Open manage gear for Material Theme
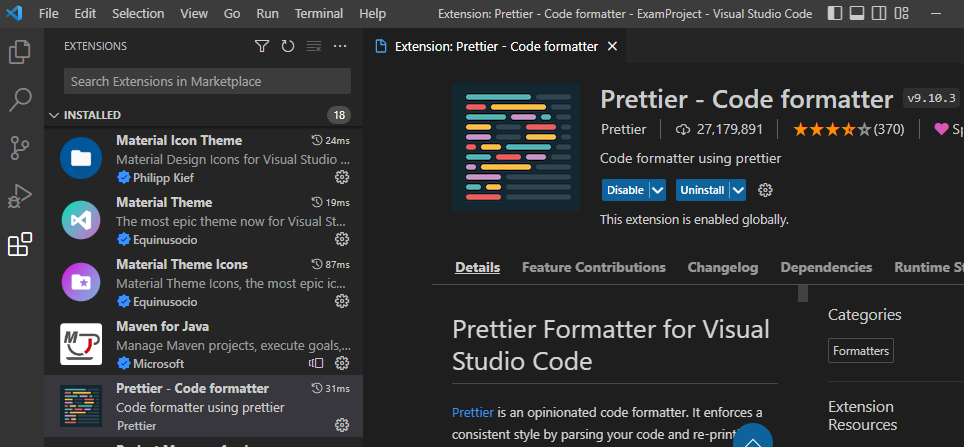 pyautogui.click(x=342, y=239)
